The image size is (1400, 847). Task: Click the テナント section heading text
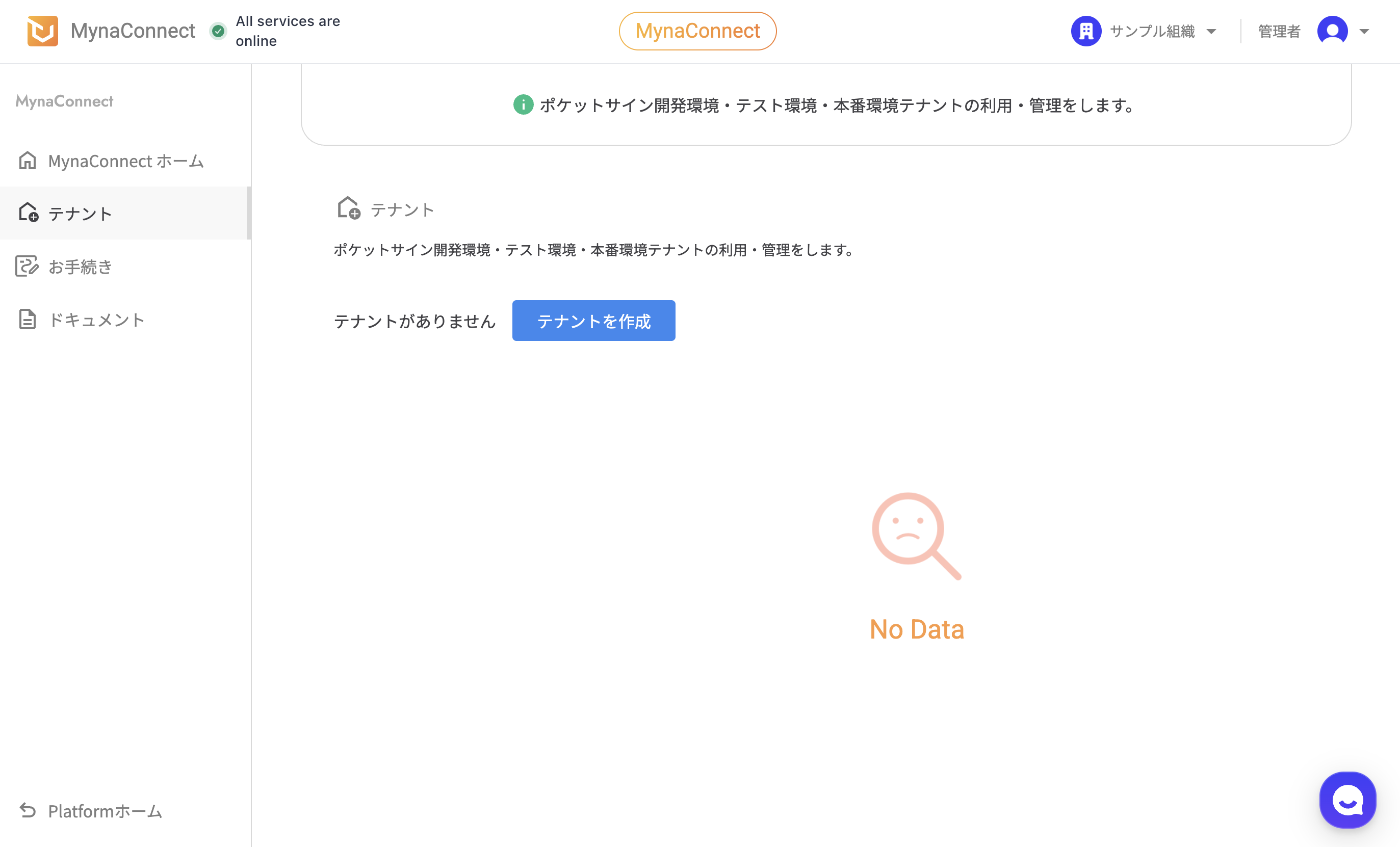pos(402,209)
